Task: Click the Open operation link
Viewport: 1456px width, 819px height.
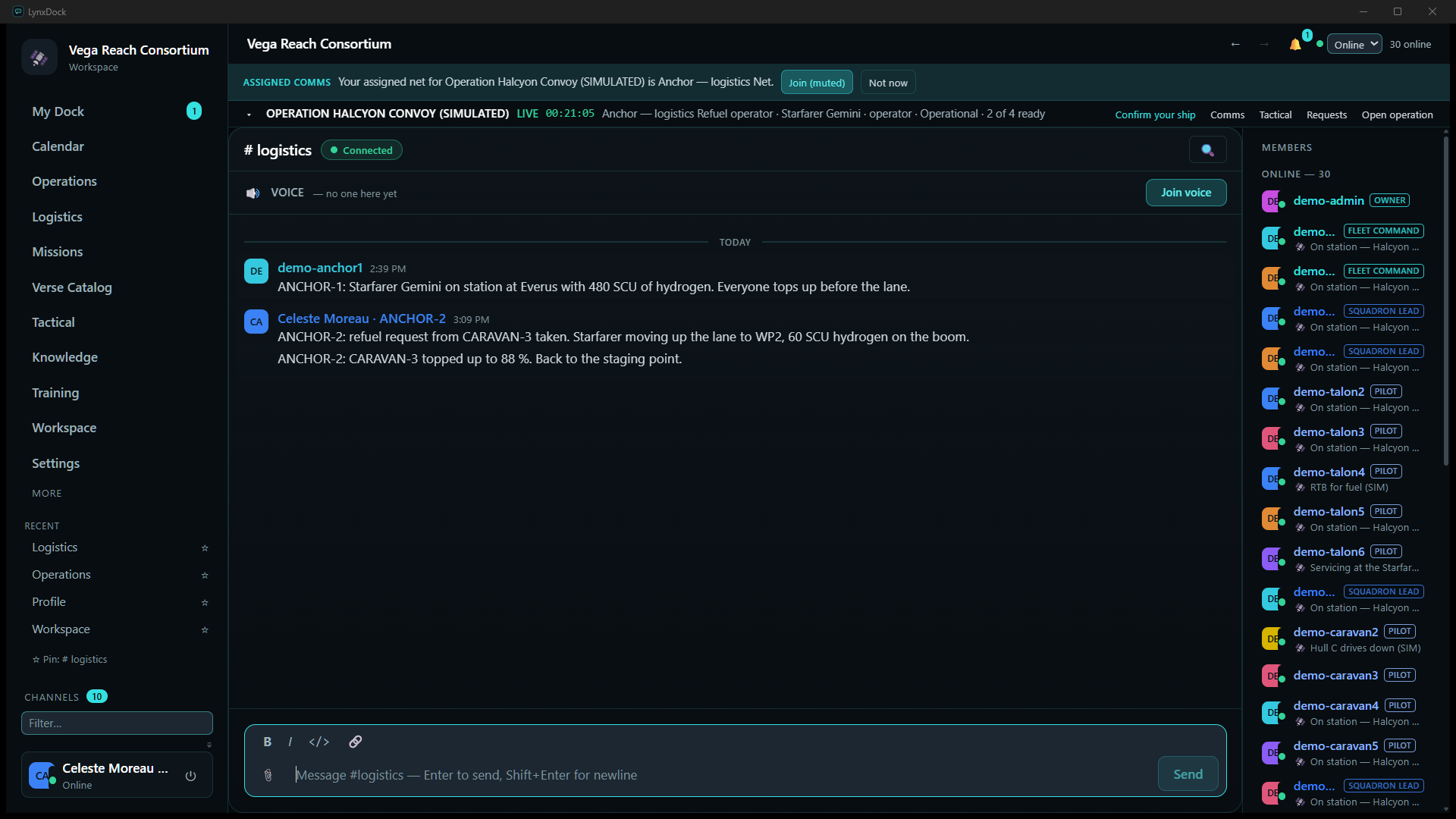Action: (1397, 115)
